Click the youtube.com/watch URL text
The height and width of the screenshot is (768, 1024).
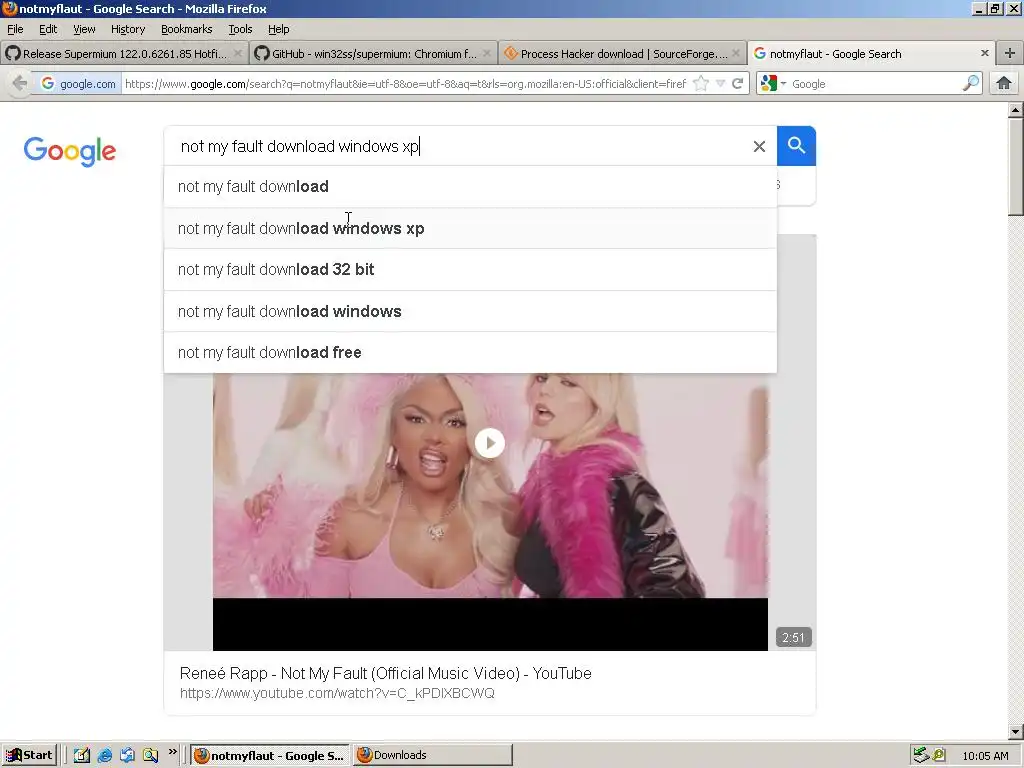coord(337,693)
